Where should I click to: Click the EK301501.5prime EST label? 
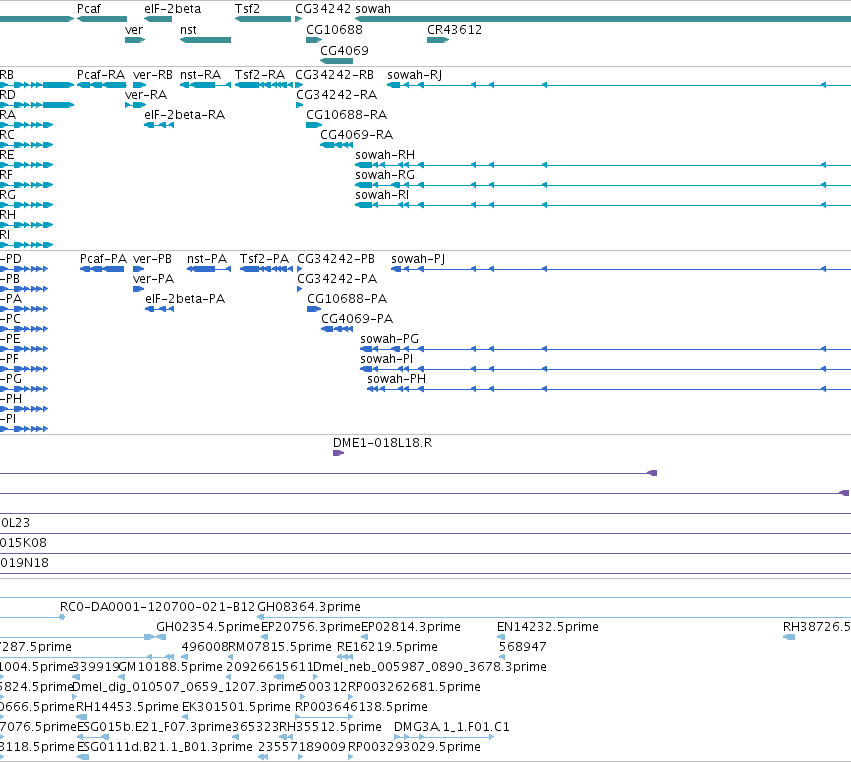coord(236,706)
